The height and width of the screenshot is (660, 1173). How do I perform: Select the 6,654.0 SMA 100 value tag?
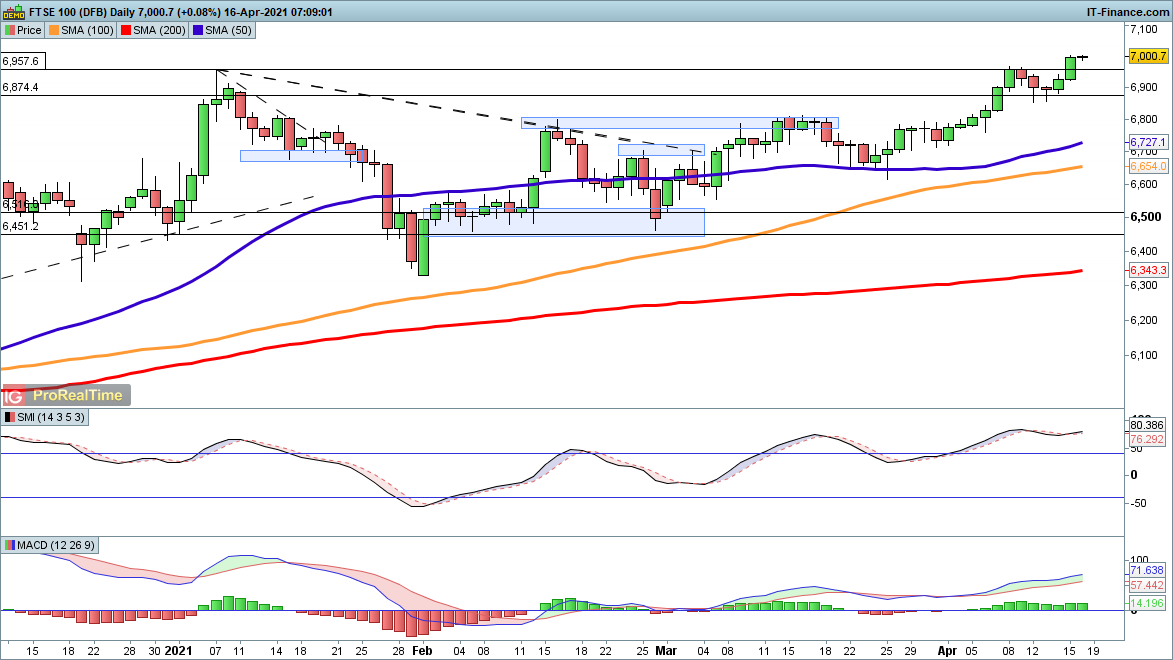pos(1148,166)
